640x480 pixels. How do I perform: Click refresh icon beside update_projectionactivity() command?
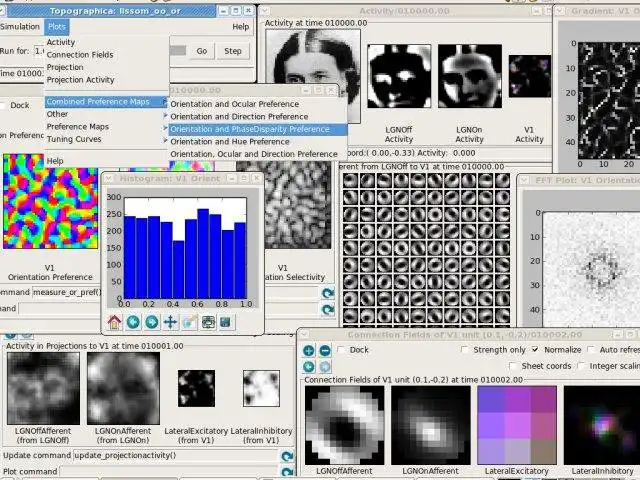point(287,456)
